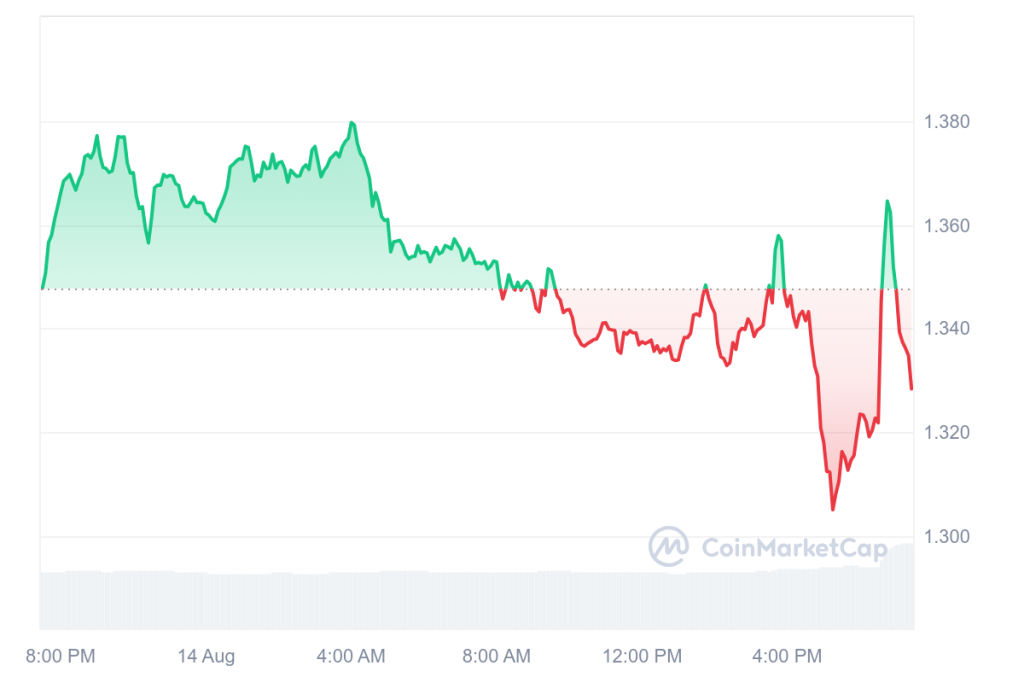This screenshot has width=1024, height=683.
Task: Select the 8:00 AM axis label
Action: pos(497,657)
